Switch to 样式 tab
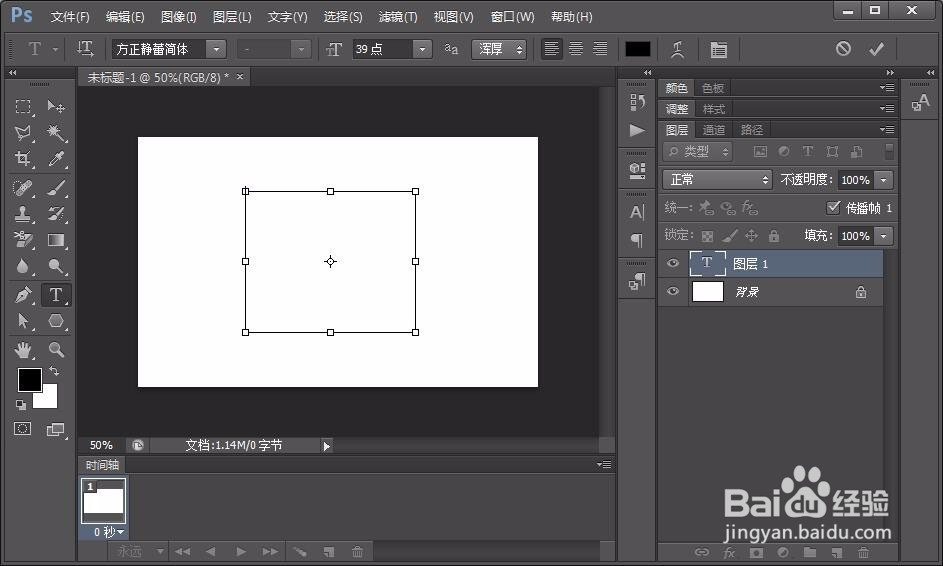This screenshot has width=943, height=566. click(714, 109)
